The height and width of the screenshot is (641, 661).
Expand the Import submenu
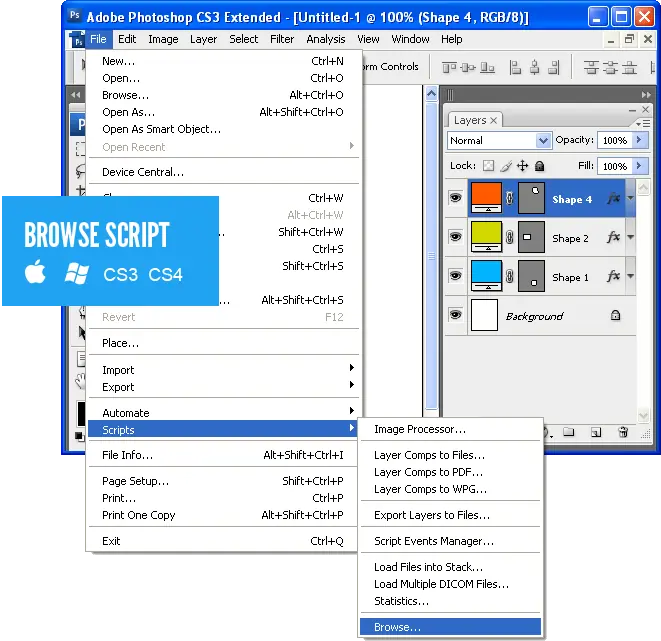(223, 370)
